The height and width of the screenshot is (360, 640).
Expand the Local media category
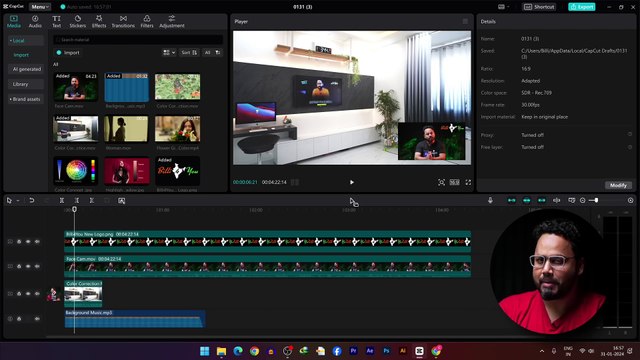pos(25,40)
